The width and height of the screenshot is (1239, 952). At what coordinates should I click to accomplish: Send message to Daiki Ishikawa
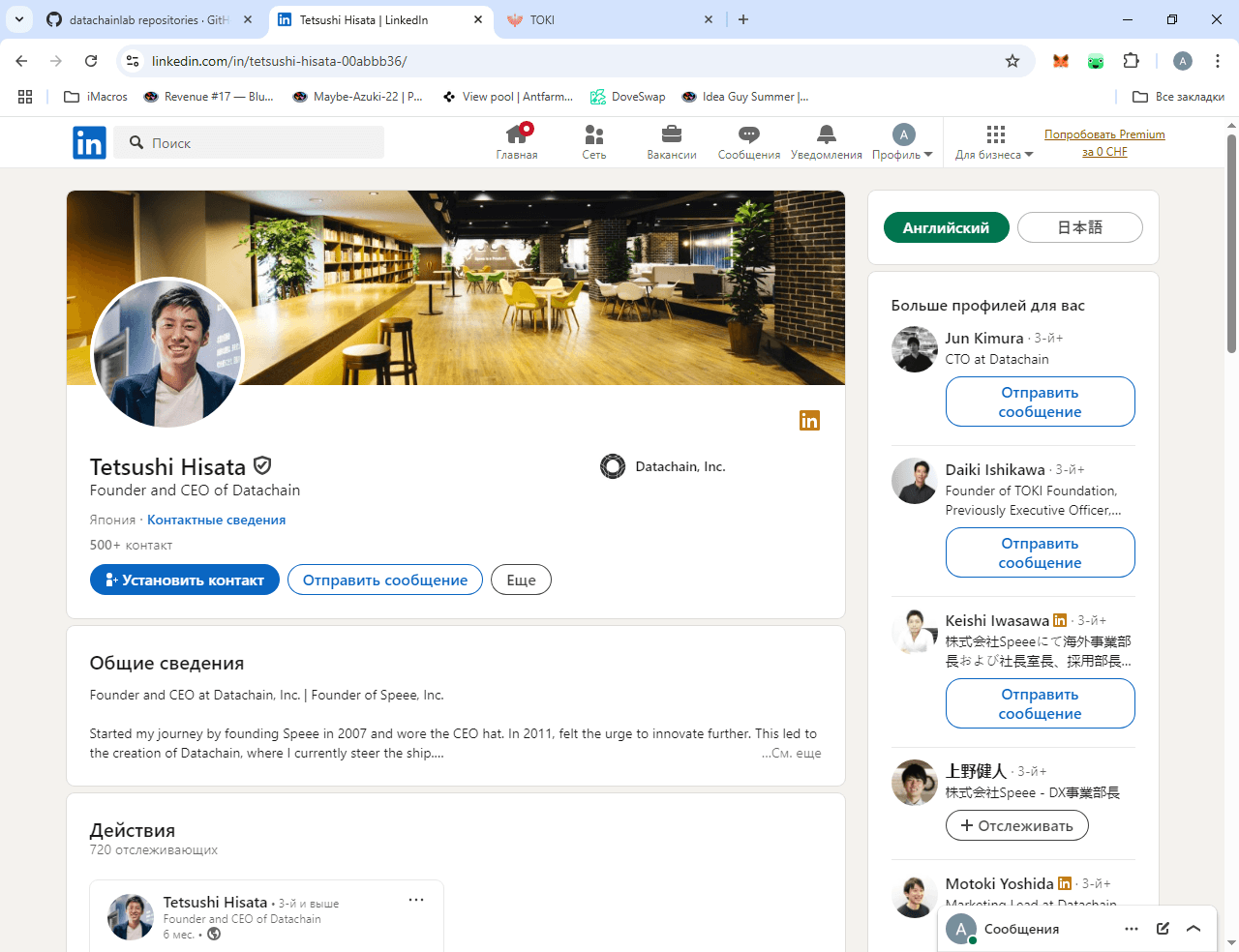pyautogui.click(x=1041, y=552)
